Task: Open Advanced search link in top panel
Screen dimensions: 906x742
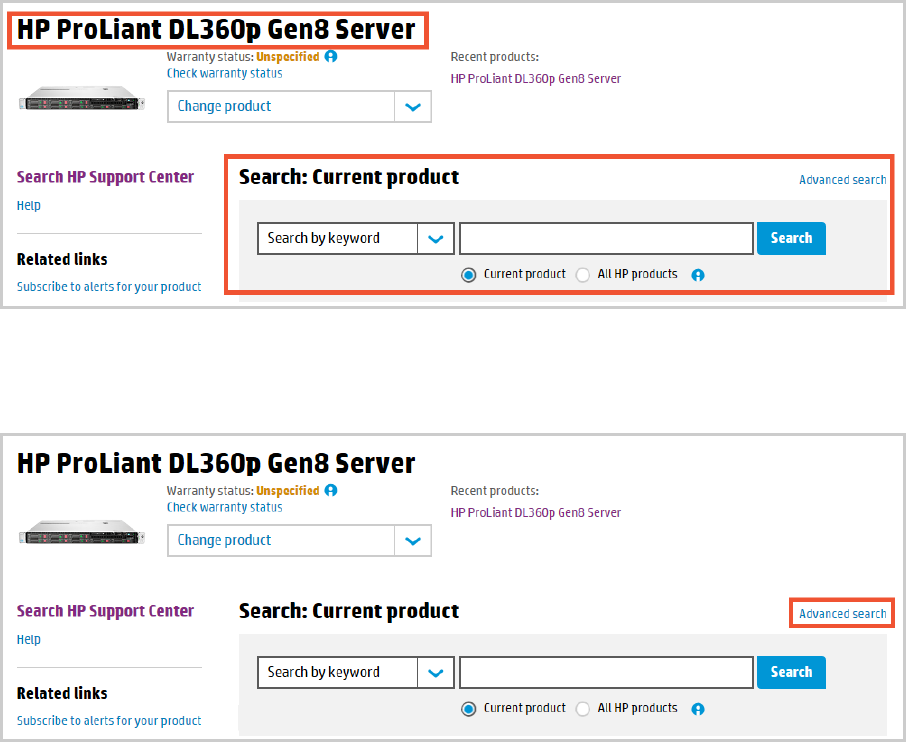Action: point(842,180)
